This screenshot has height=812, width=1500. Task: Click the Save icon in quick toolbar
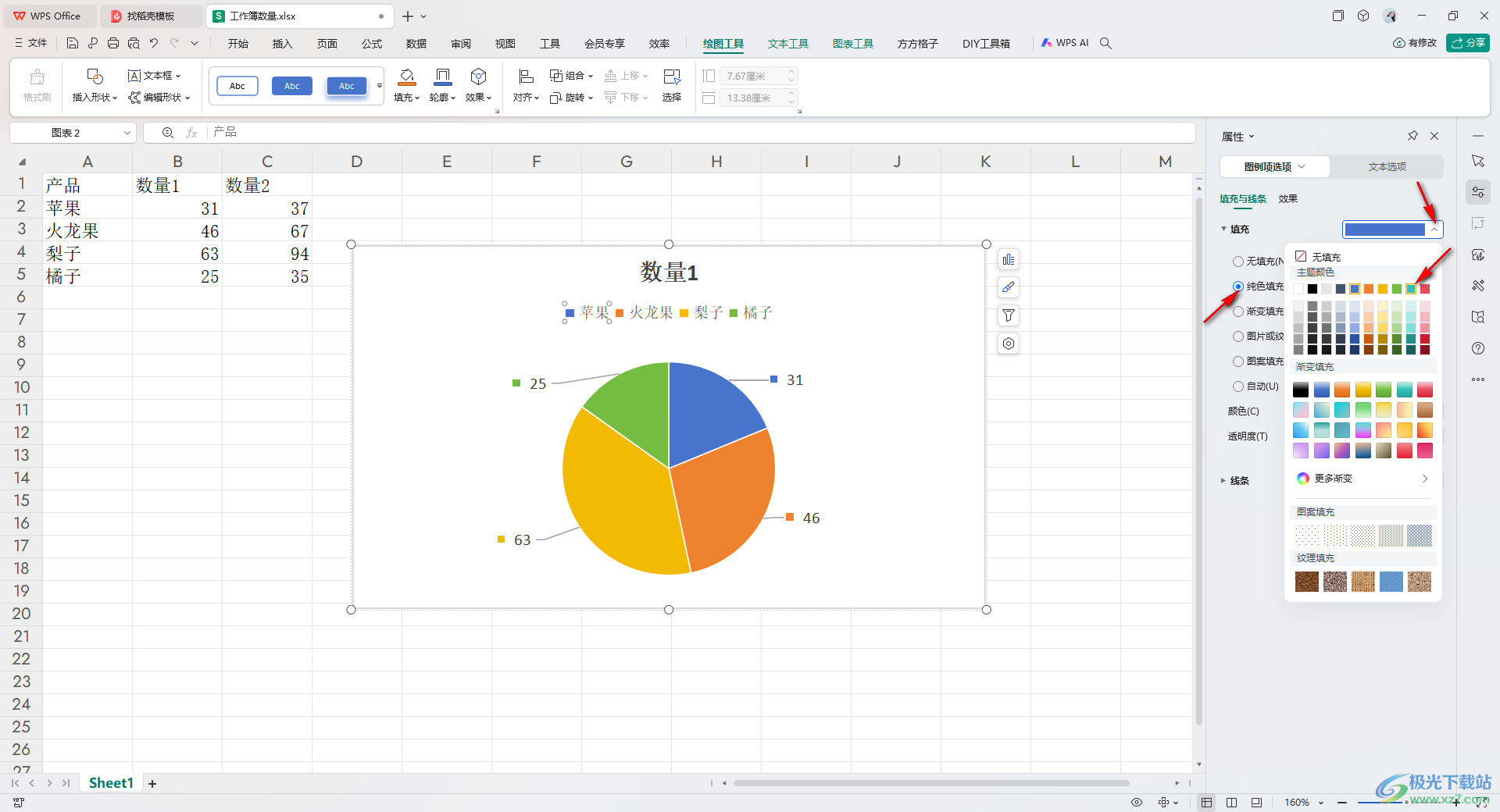coord(73,44)
